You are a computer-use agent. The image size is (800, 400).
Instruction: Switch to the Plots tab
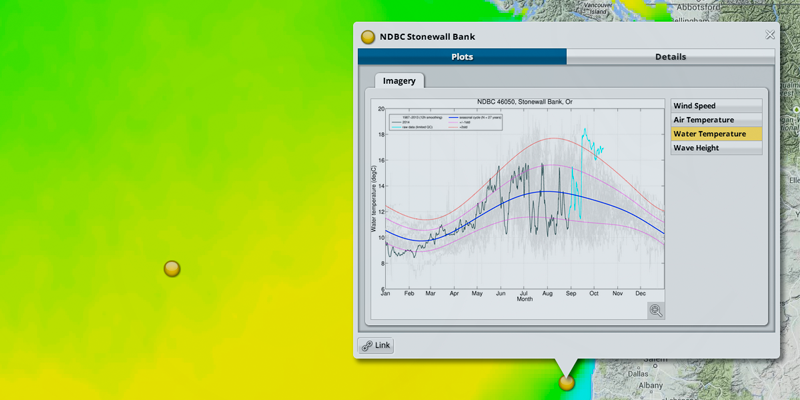click(x=462, y=57)
